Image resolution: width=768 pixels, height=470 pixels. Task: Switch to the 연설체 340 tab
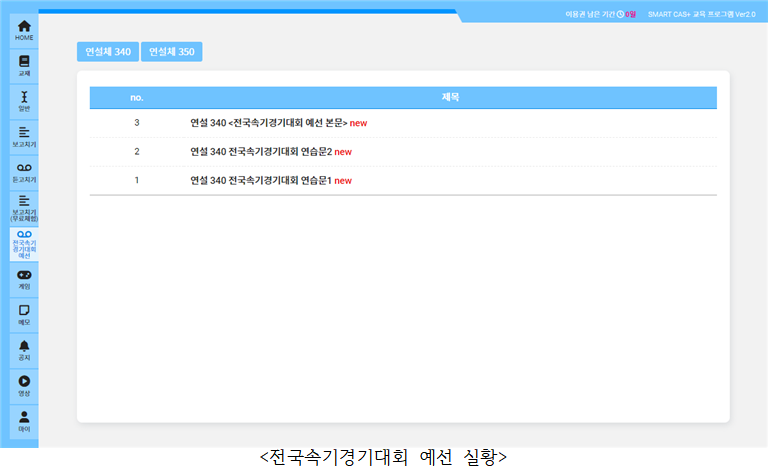[x=108, y=51]
